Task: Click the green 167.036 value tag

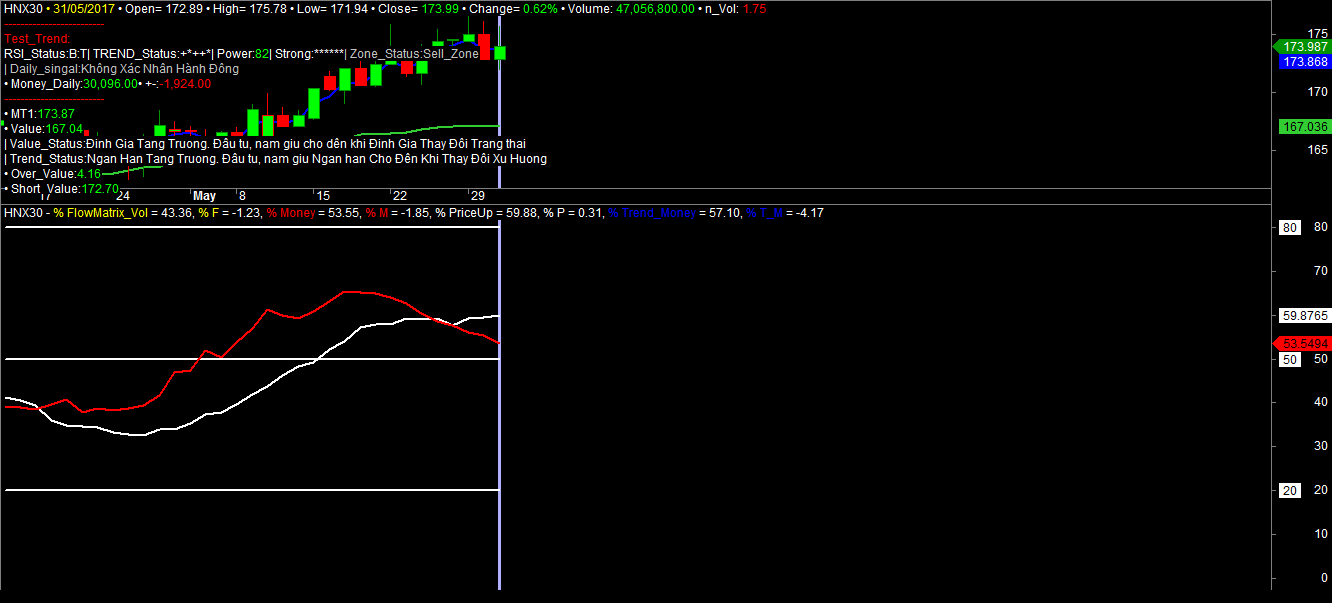Action: pyautogui.click(x=1304, y=127)
